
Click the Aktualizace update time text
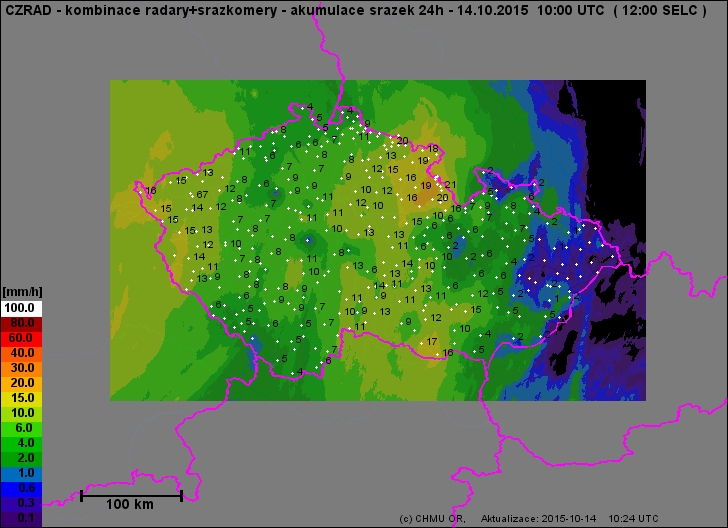click(570, 518)
